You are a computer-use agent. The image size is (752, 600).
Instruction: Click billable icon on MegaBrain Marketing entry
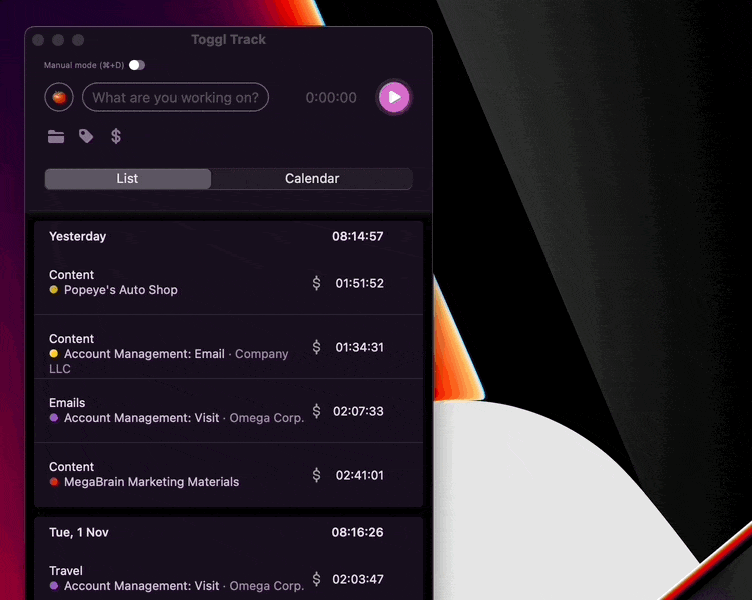[317, 475]
